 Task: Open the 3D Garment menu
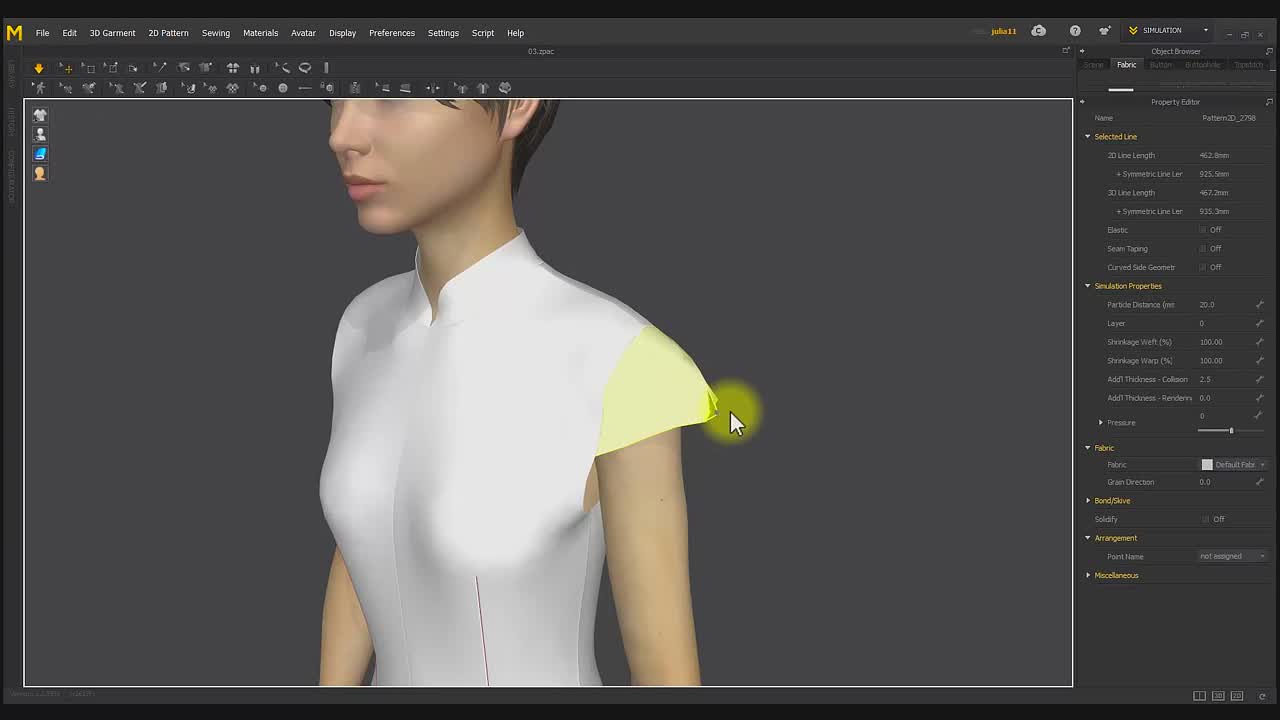point(112,33)
